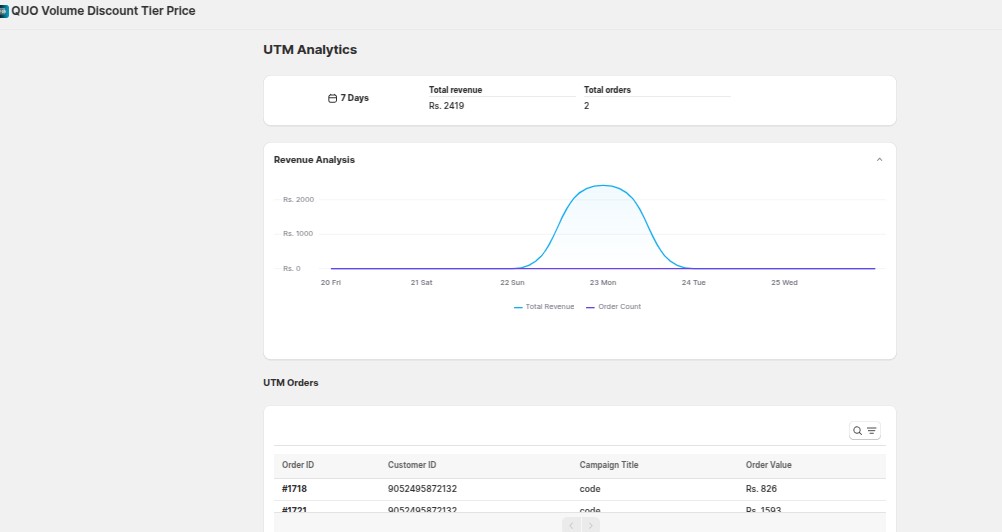Click the Campaign Title column header
1002x532 pixels.
608,465
